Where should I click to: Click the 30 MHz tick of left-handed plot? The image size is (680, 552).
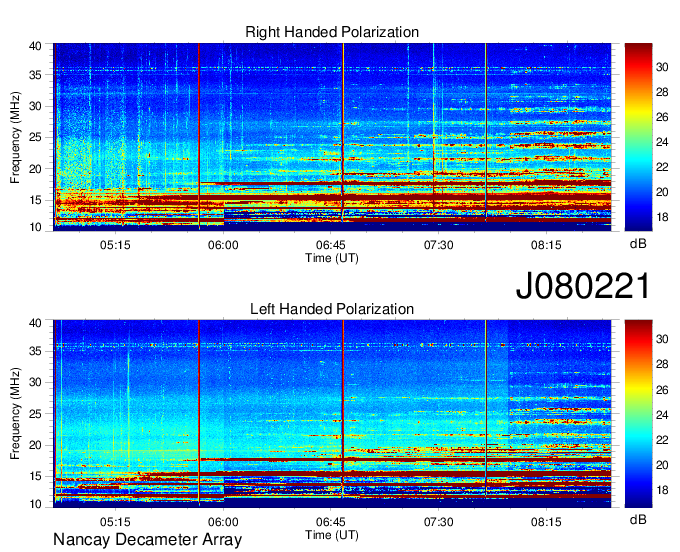[35, 383]
